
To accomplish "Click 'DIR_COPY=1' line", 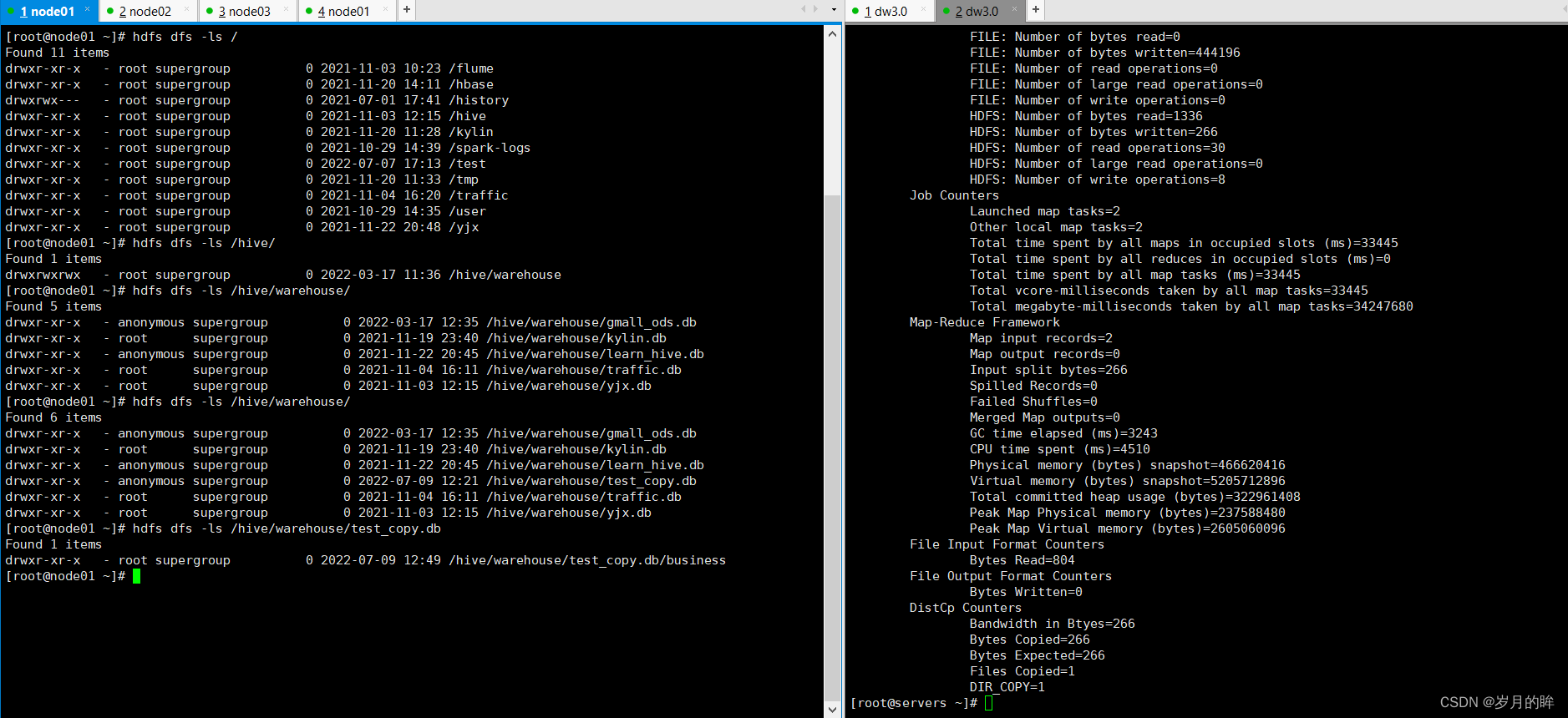I will click(1007, 687).
